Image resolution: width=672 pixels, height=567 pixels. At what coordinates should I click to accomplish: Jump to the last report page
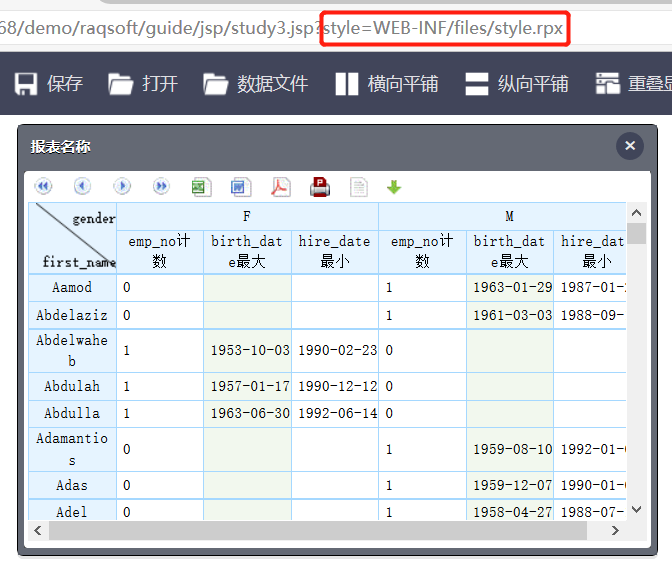161,186
